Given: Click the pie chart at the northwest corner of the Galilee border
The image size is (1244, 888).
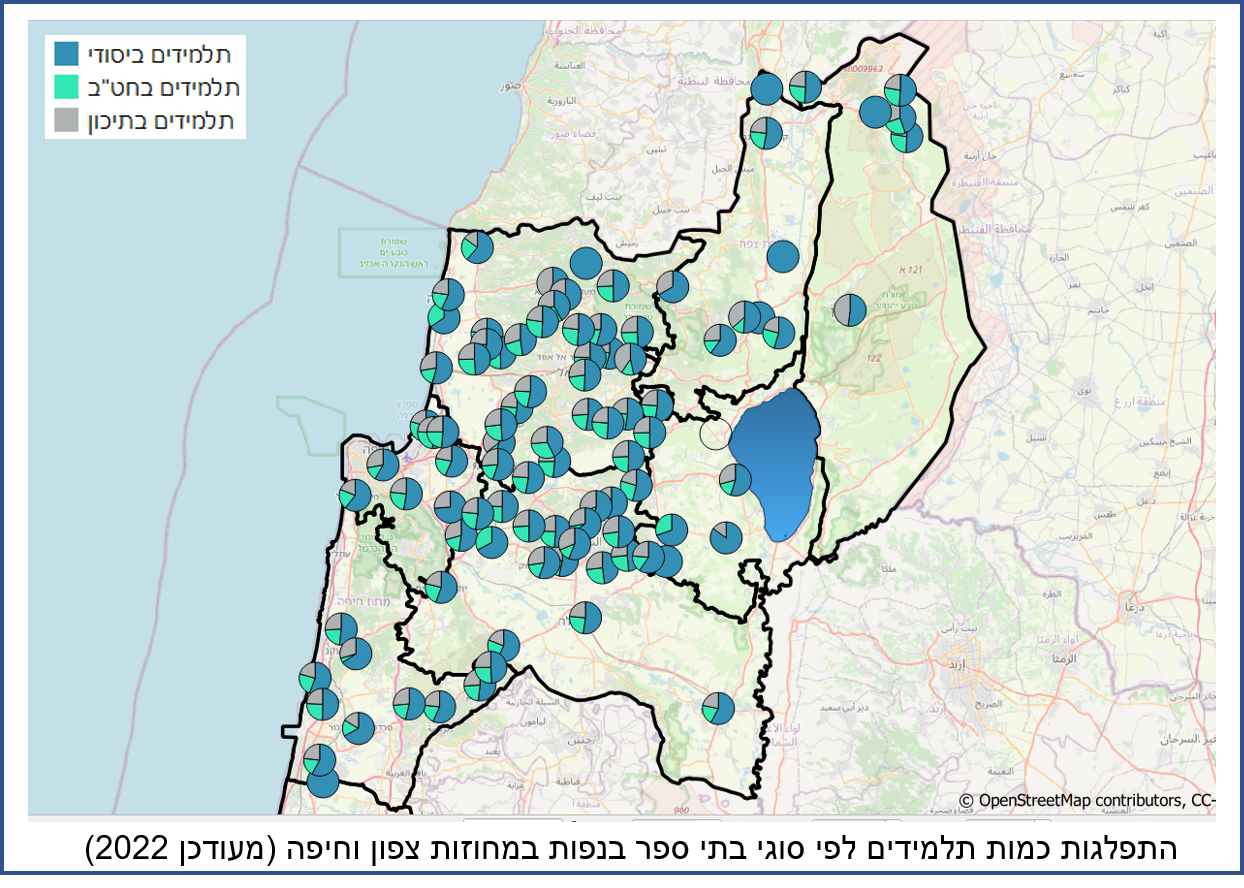Looking at the screenshot, I should tap(477, 247).
